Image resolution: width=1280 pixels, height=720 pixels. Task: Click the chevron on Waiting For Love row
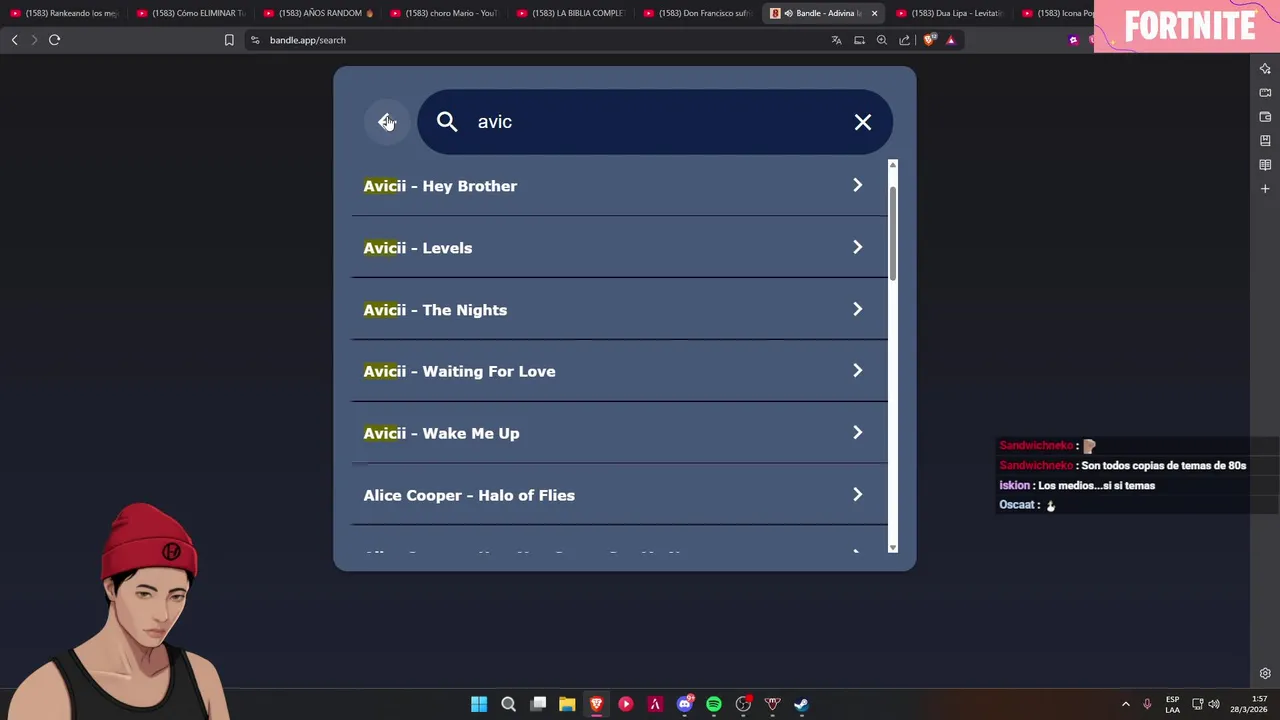857,371
